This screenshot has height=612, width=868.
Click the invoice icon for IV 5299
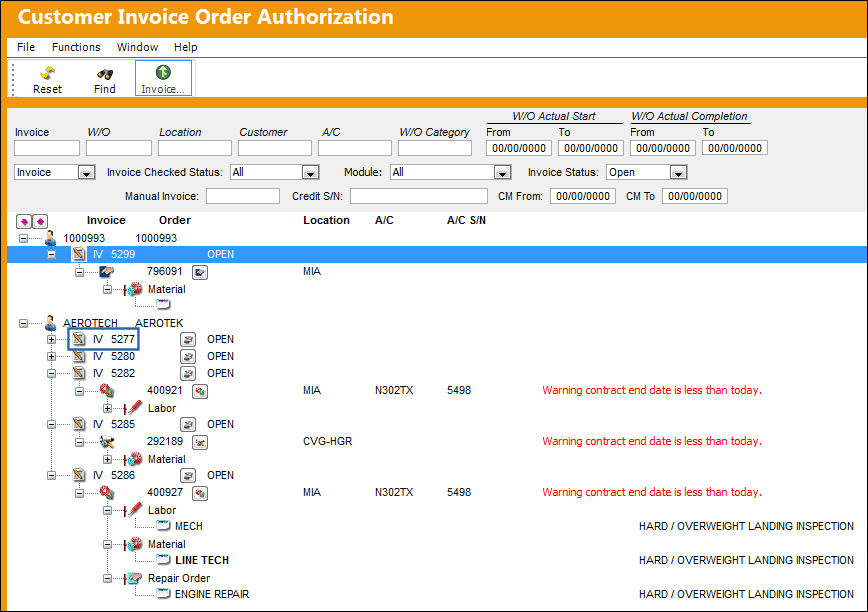pos(79,254)
